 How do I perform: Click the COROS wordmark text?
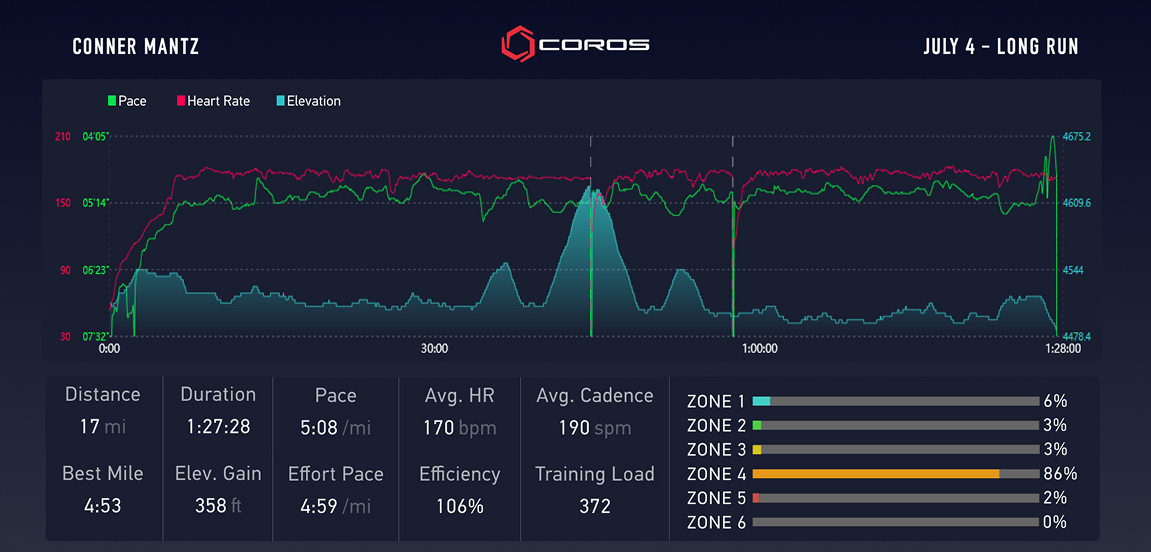(593, 45)
